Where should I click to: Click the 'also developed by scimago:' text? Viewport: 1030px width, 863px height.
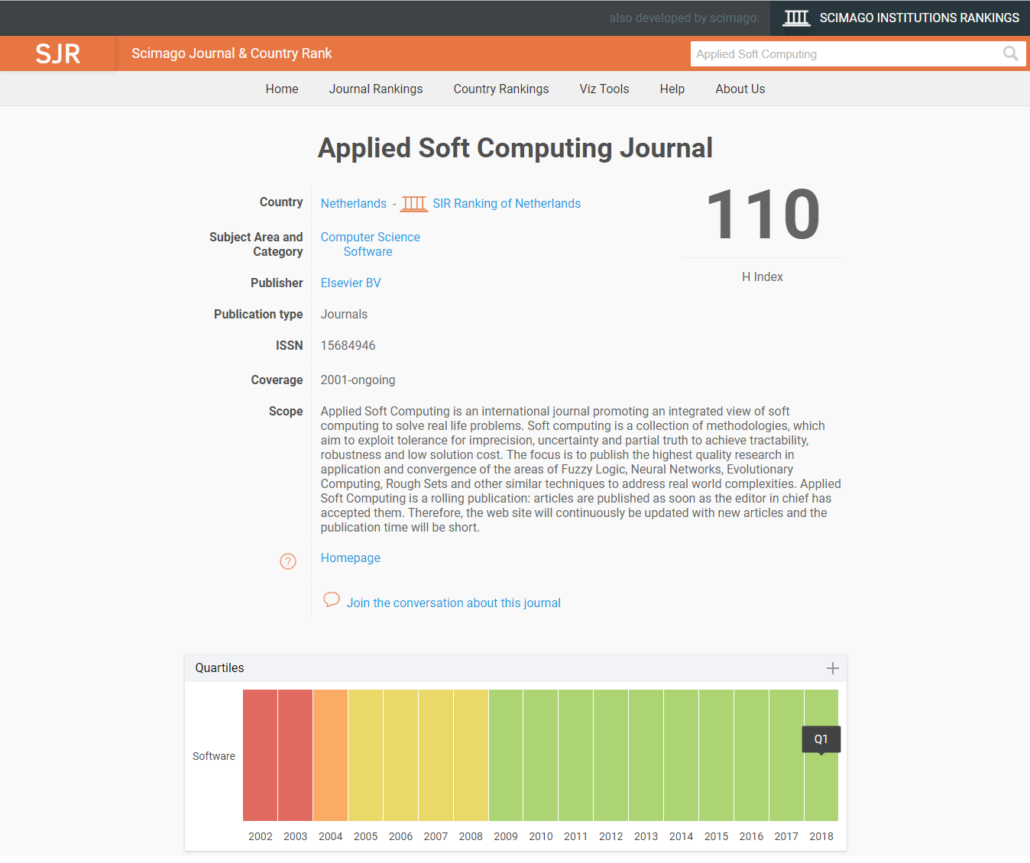[684, 18]
